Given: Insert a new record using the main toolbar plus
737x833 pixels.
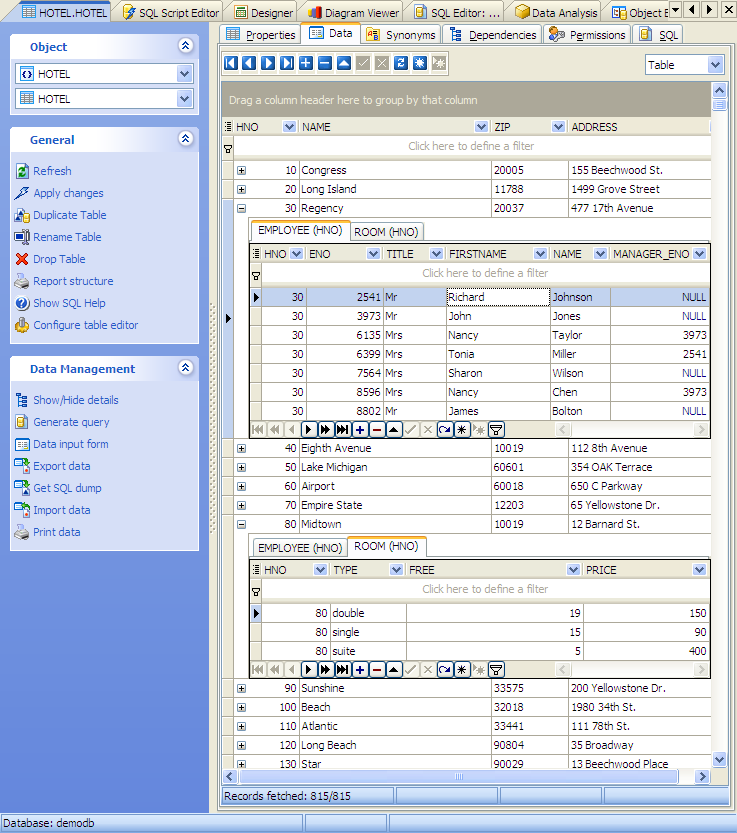Looking at the screenshot, I should click(x=306, y=63).
